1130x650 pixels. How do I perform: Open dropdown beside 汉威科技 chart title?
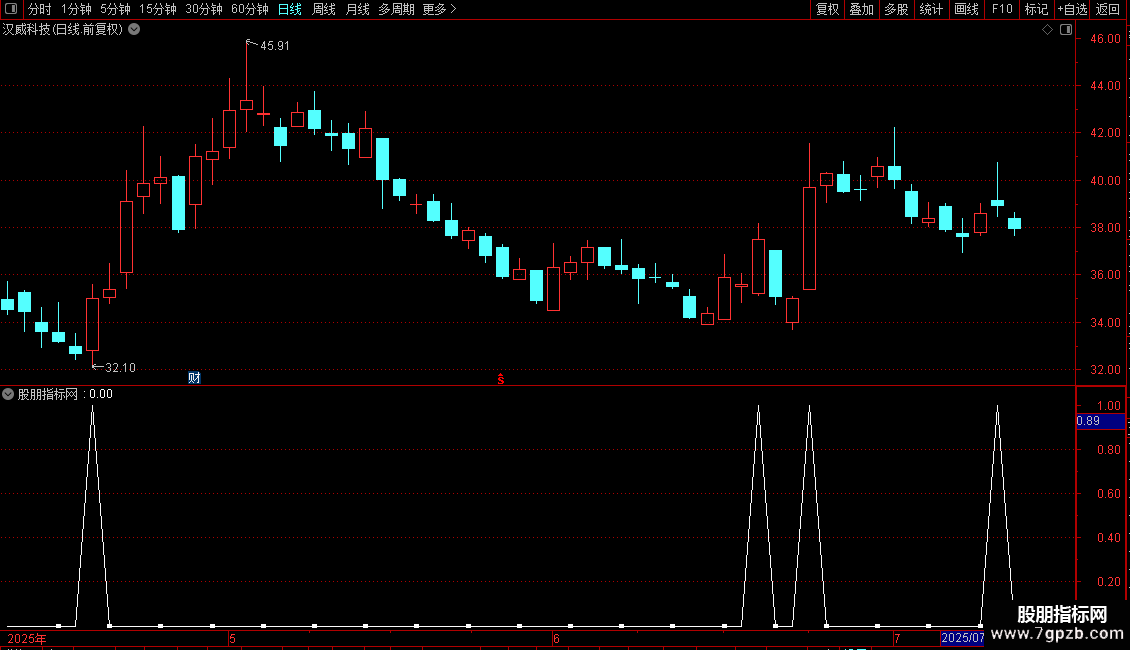134,30
